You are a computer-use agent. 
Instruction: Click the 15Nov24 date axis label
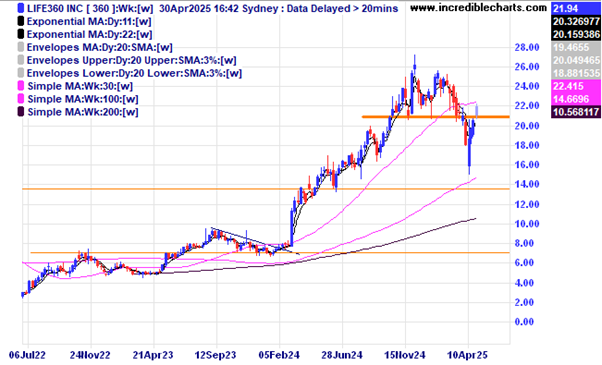[405, 355]
